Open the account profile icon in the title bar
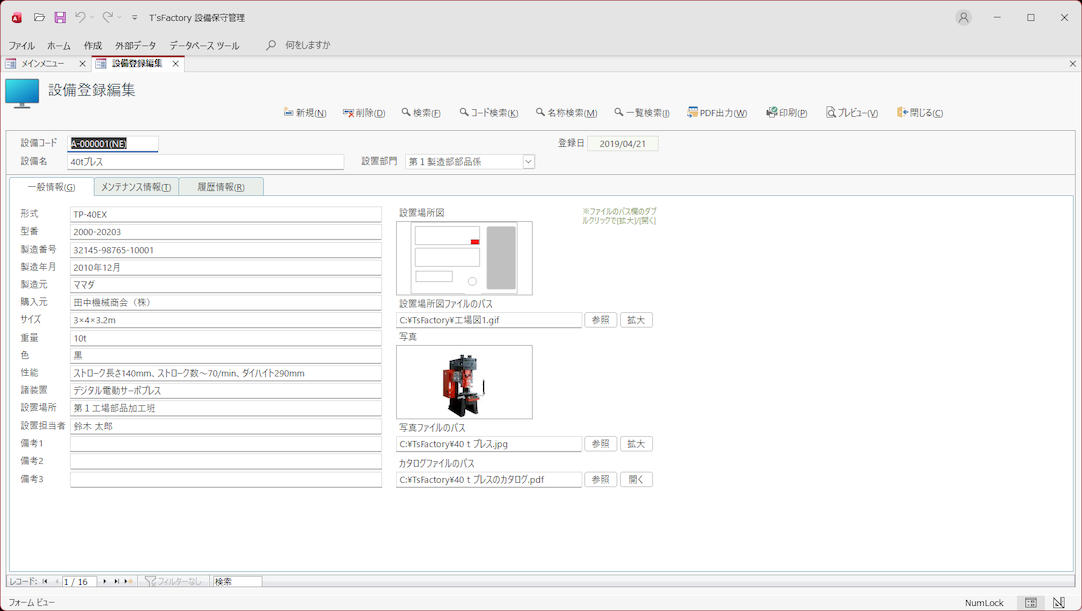Image resolution: width=1082 pixels, height=611 pixels. click(963, 18)
